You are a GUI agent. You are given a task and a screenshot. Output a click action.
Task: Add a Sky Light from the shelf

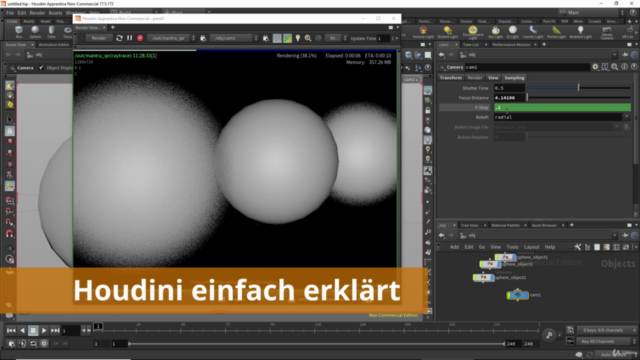coord(496,32)
